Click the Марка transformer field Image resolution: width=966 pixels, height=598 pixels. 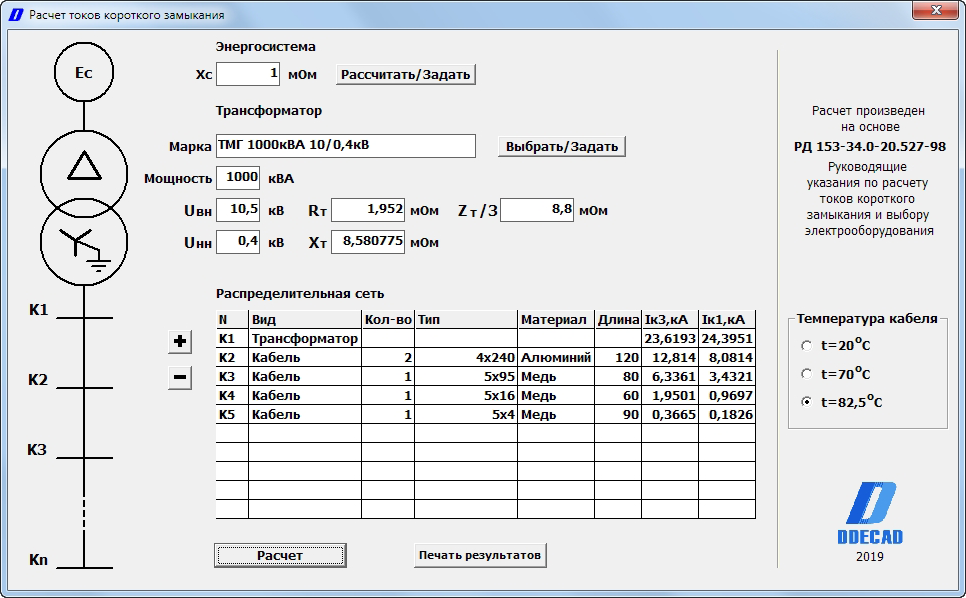tap(346, 146)
